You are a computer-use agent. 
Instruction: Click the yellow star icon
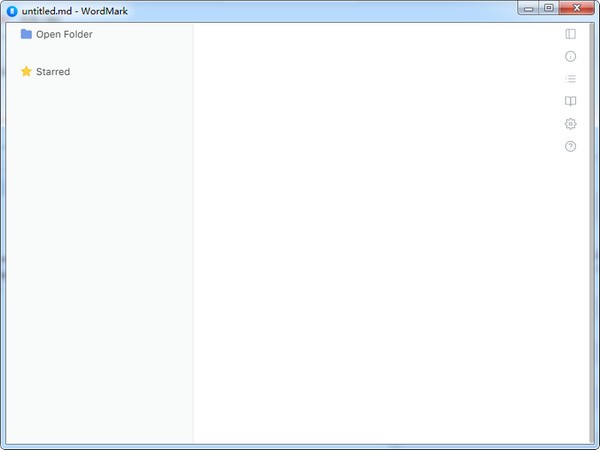(x=26, y=71)
